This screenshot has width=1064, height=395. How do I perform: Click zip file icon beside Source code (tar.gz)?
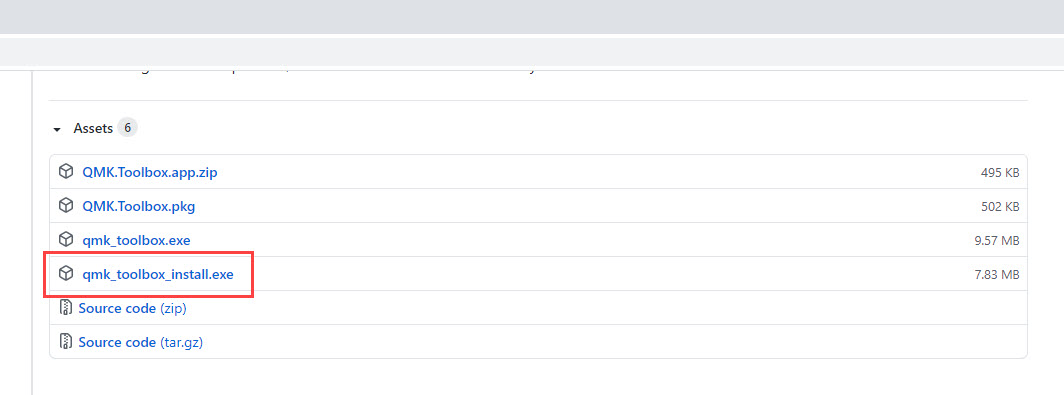[66, 341]
